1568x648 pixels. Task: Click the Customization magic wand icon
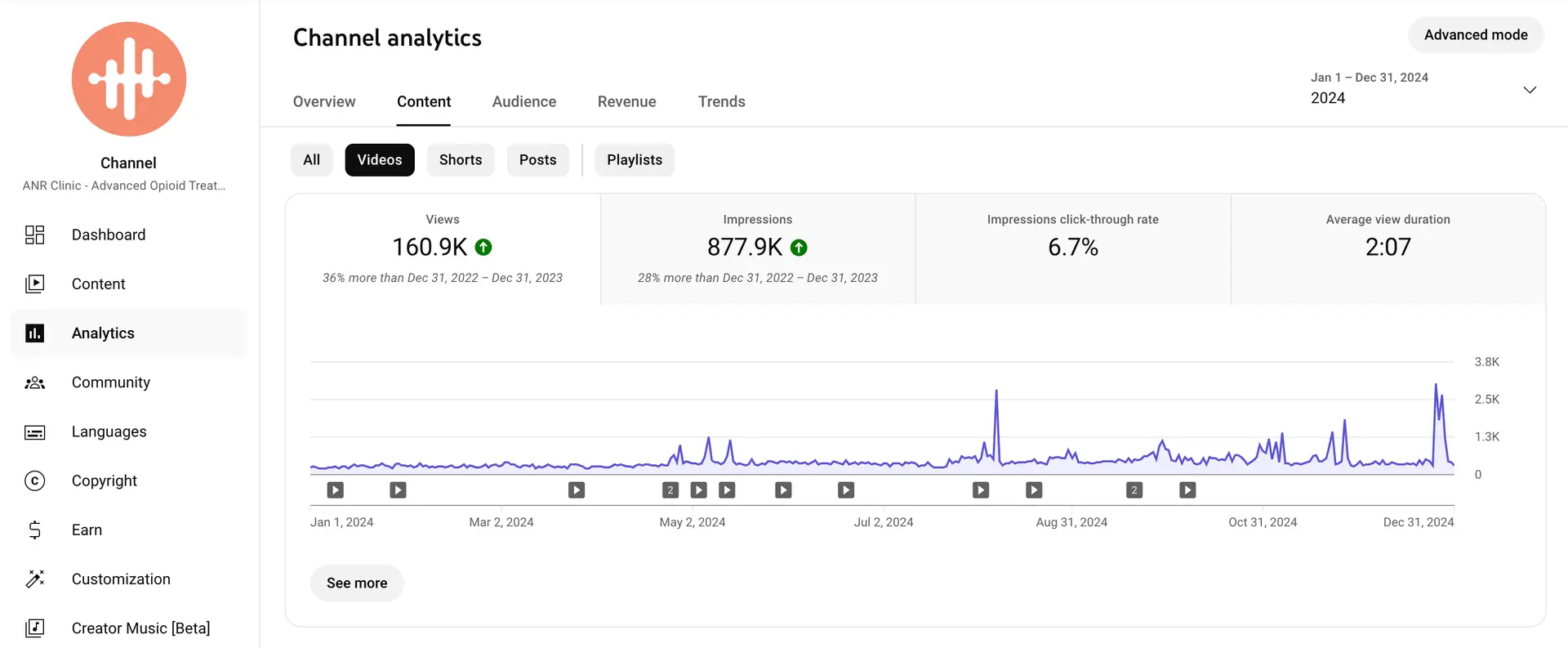coord(34,579)
